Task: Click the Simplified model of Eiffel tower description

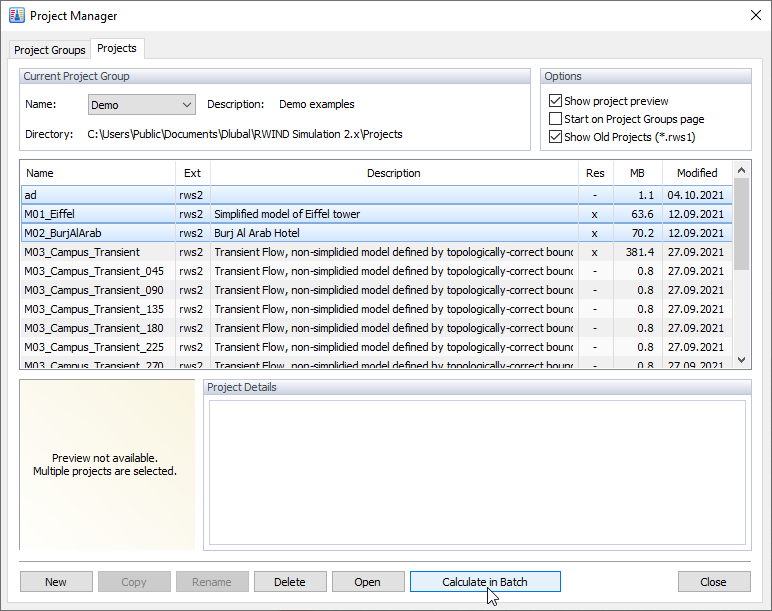Action: click(287, 214)
